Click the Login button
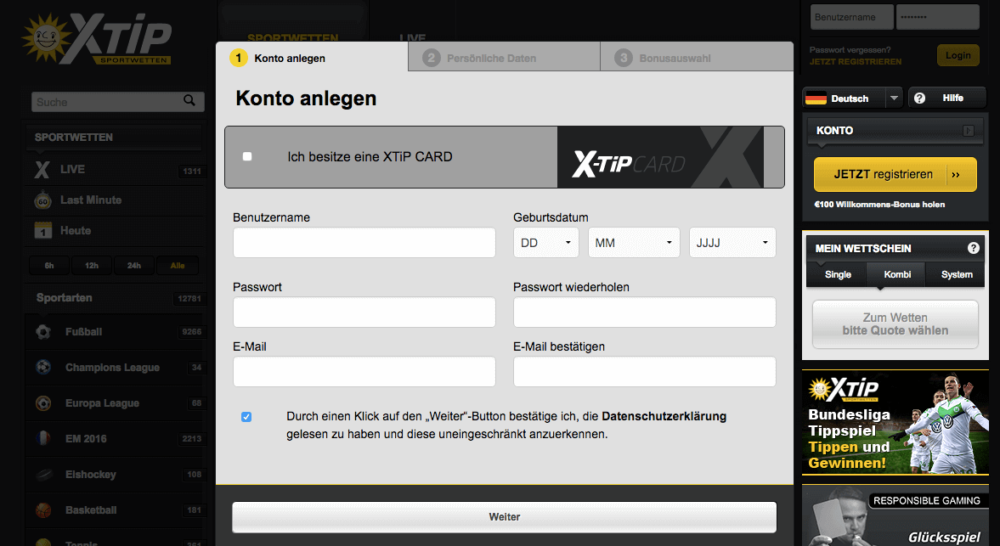This screenshot has width=1000, height=546. point(957,55)
